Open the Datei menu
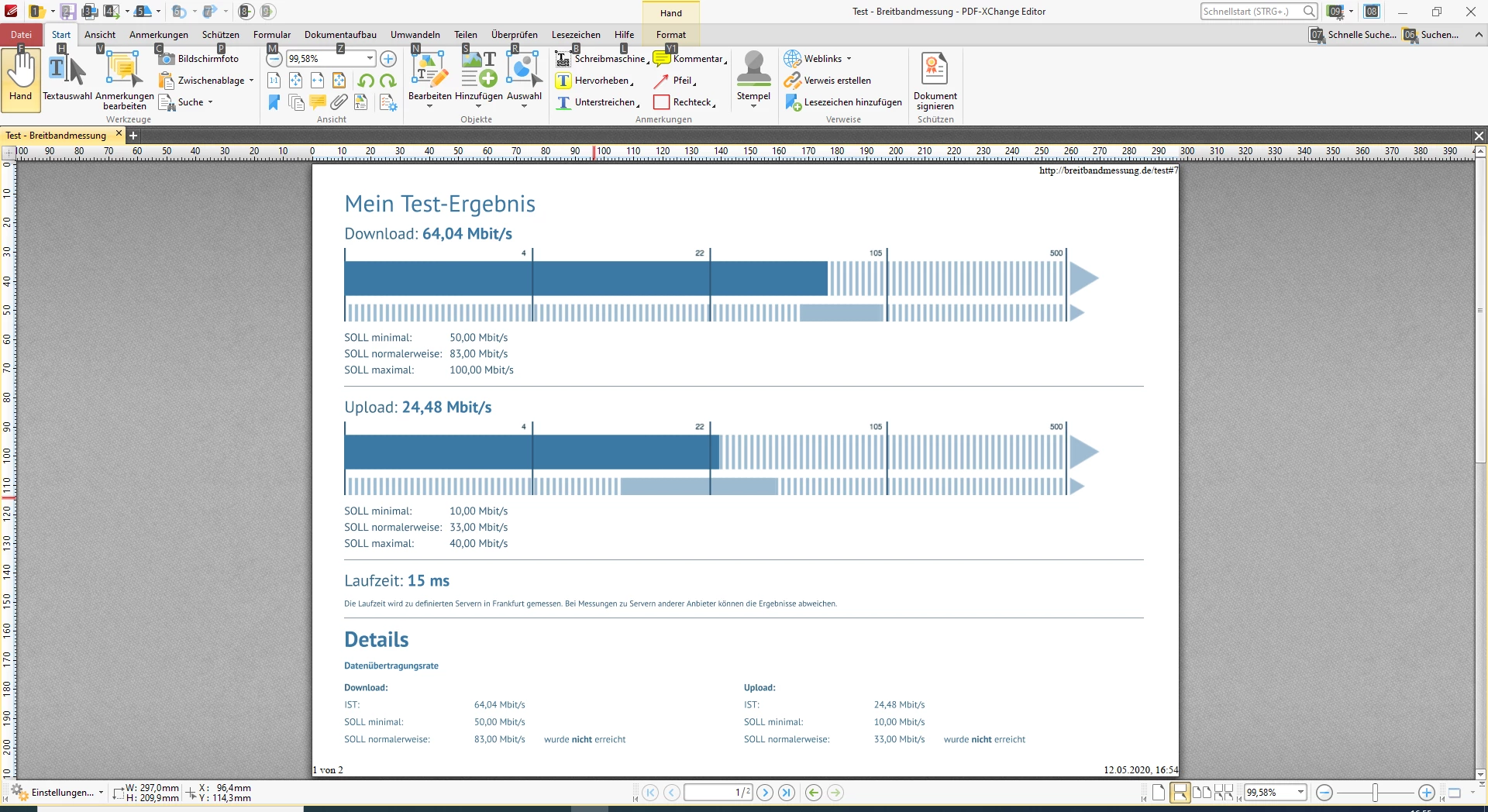 tap(21, 35)
